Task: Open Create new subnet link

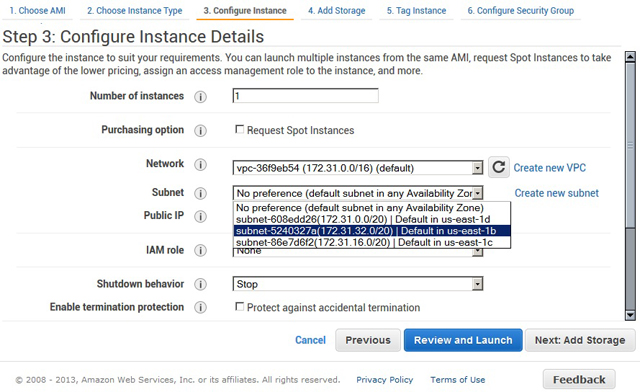Action: coord(556,193)
